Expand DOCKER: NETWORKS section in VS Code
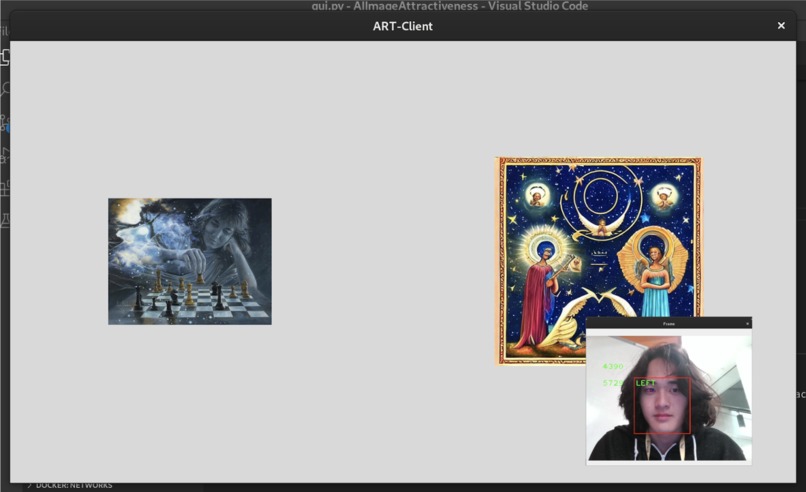This screenshot has height=492, width=806. point(69,485)
